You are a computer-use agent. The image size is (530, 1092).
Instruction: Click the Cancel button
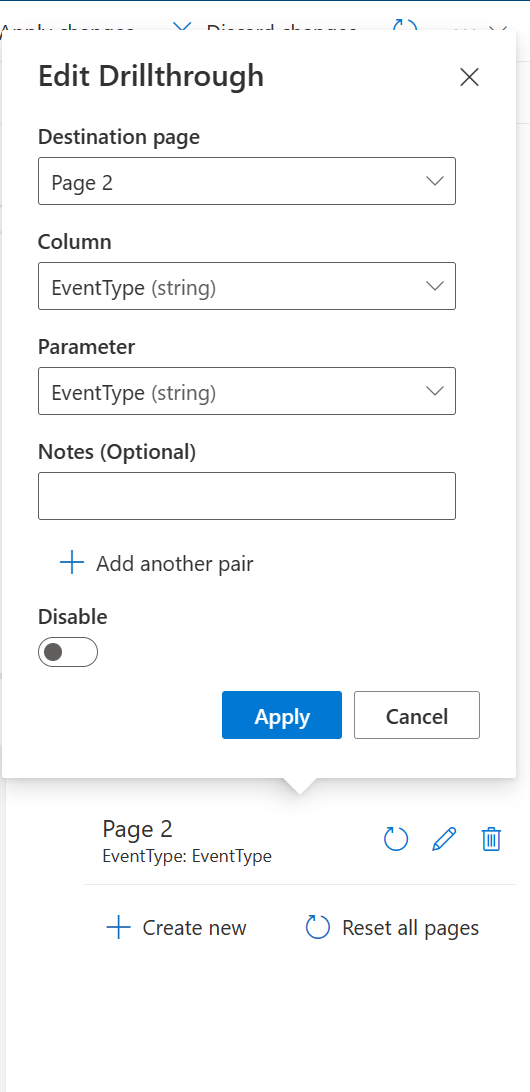coord(416,715)
